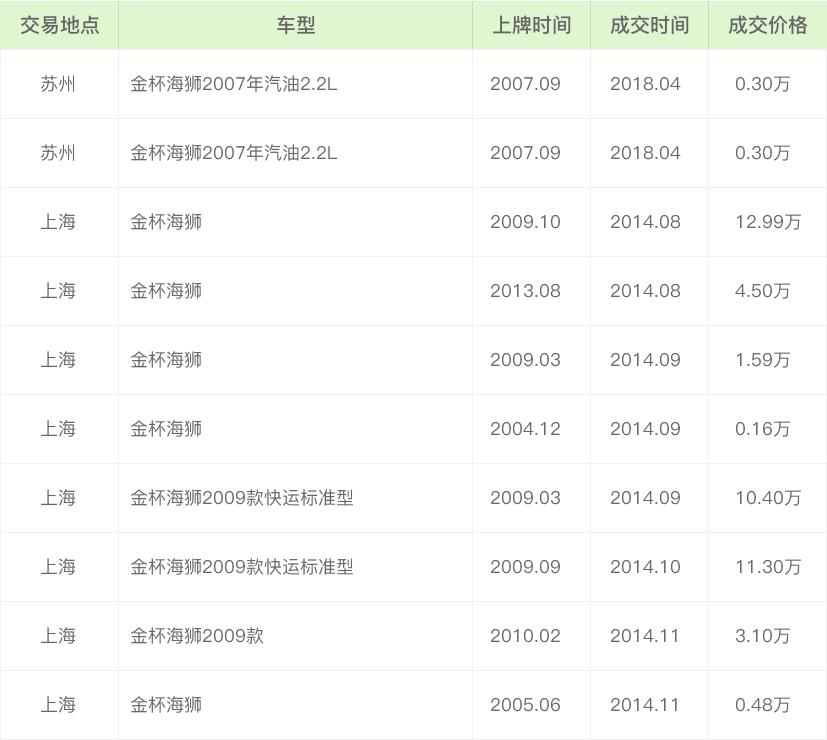Click the 3.10万 price entry
Screen dimensions: 827x740
(x=762, y=636)
